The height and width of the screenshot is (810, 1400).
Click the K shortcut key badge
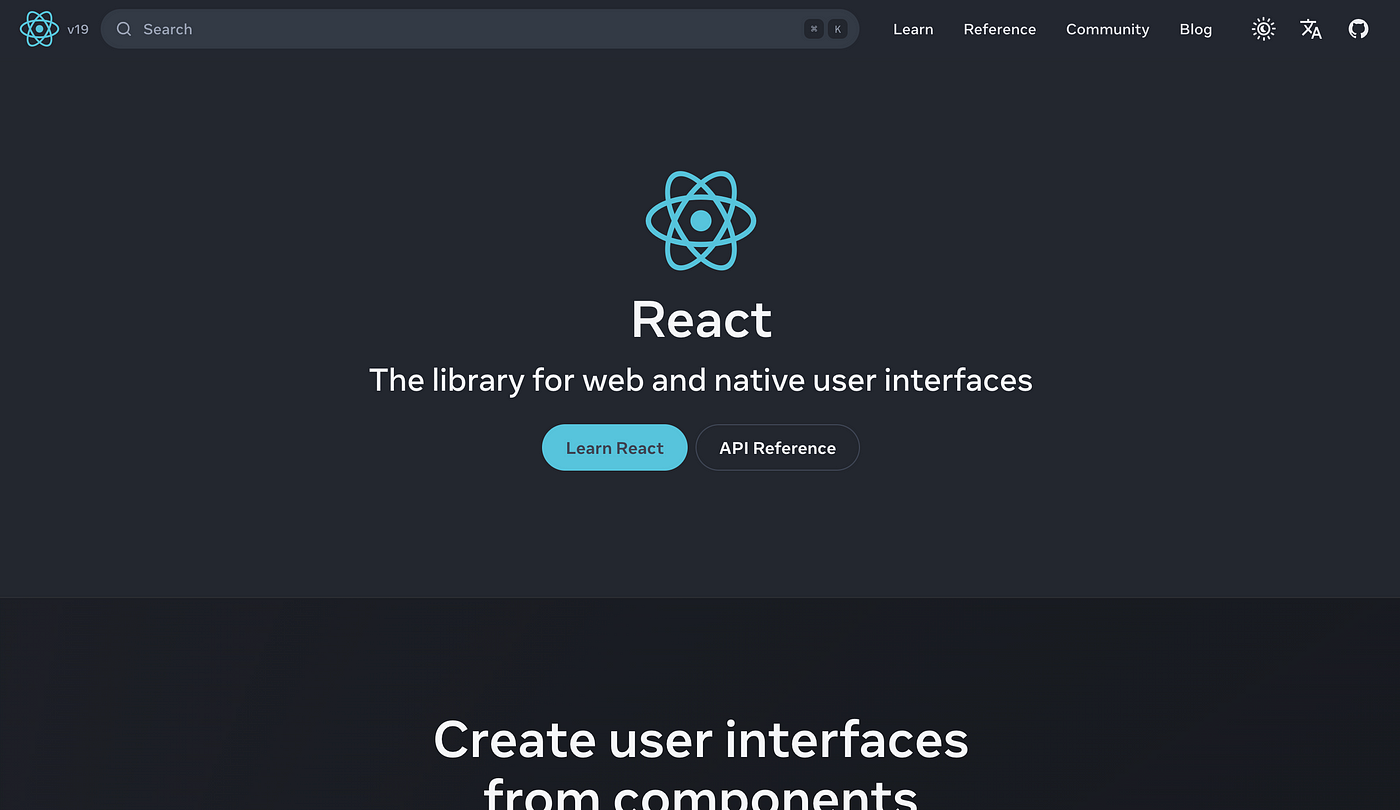(837, 29)
